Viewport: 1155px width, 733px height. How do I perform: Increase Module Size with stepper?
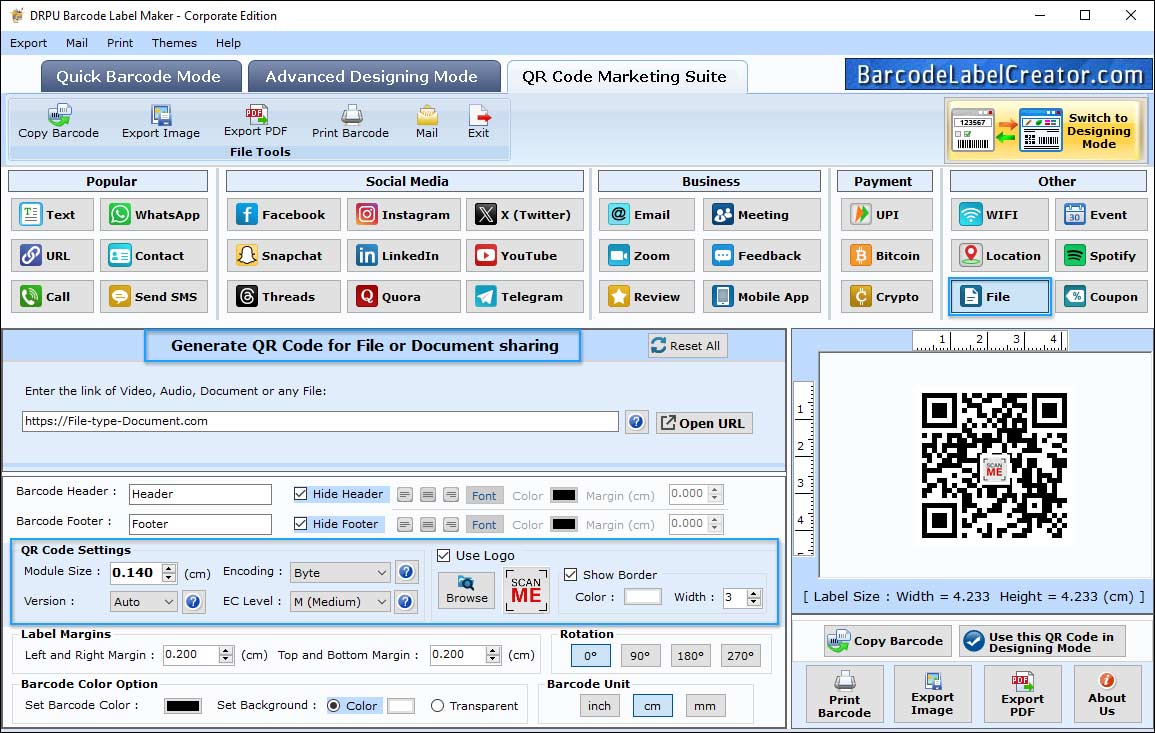click(x=169, y=568)
